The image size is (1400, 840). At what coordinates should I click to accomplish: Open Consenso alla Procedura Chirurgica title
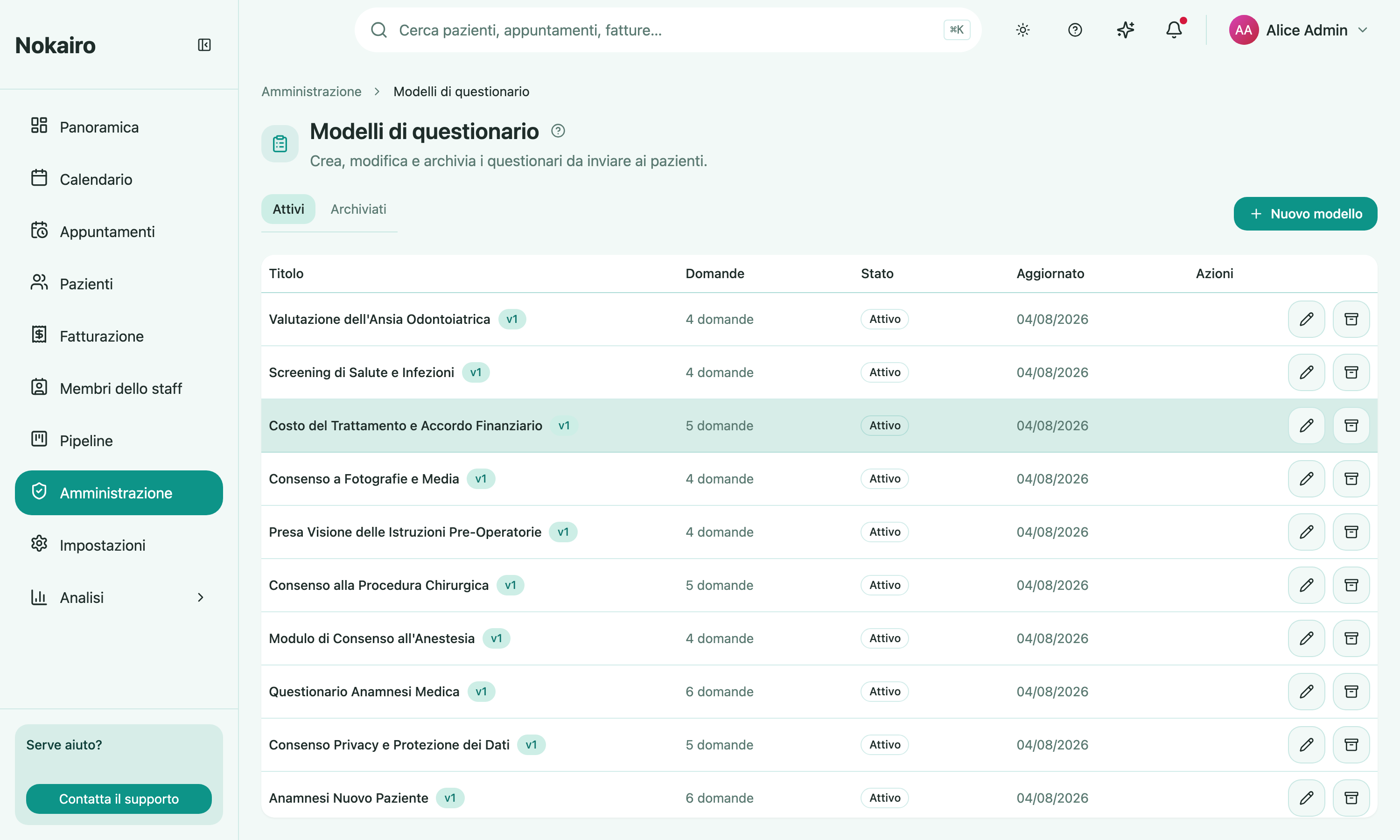coord(378,585)
